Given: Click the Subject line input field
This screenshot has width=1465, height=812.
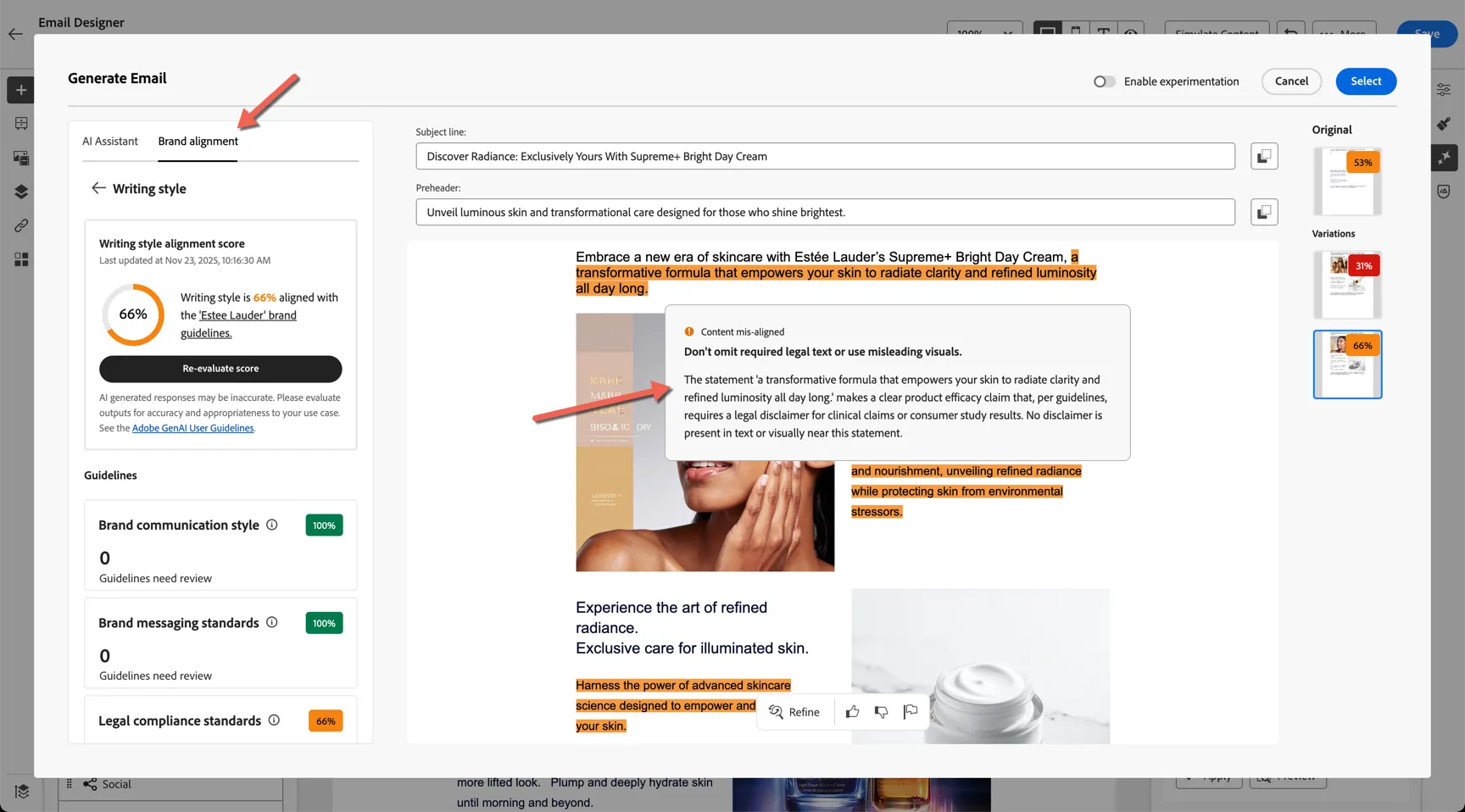Looking at the screenshot, I should pyautogui.click(x=825, y=156).
